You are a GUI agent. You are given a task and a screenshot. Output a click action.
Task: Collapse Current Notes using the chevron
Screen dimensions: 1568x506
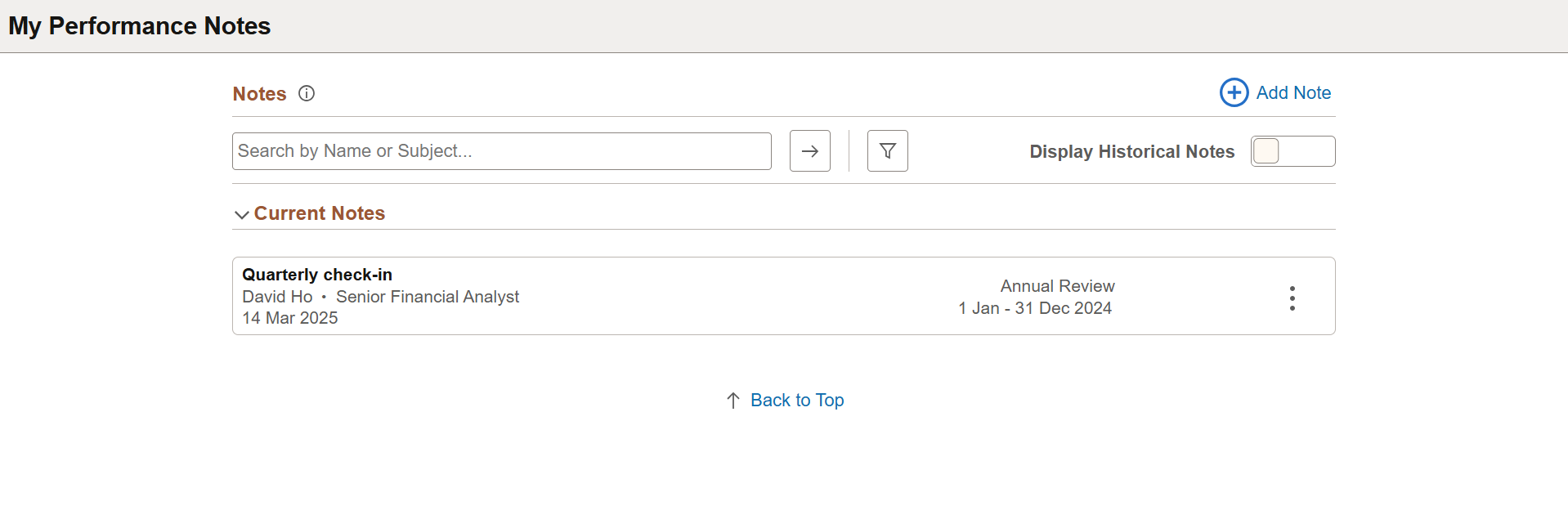(x=241, y=214)
